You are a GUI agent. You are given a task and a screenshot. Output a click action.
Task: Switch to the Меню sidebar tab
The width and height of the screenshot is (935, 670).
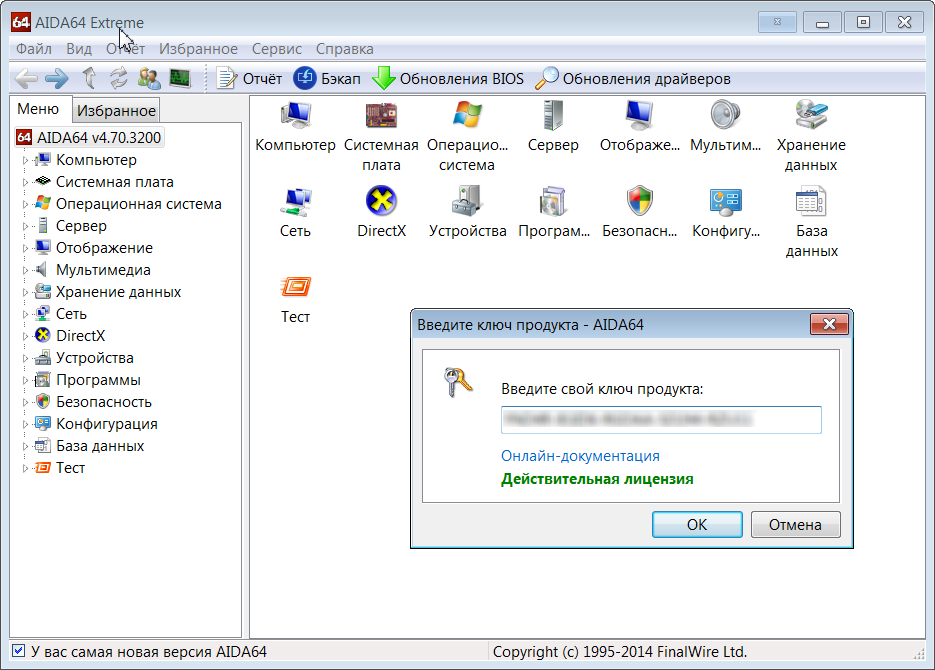click(38, 109)
